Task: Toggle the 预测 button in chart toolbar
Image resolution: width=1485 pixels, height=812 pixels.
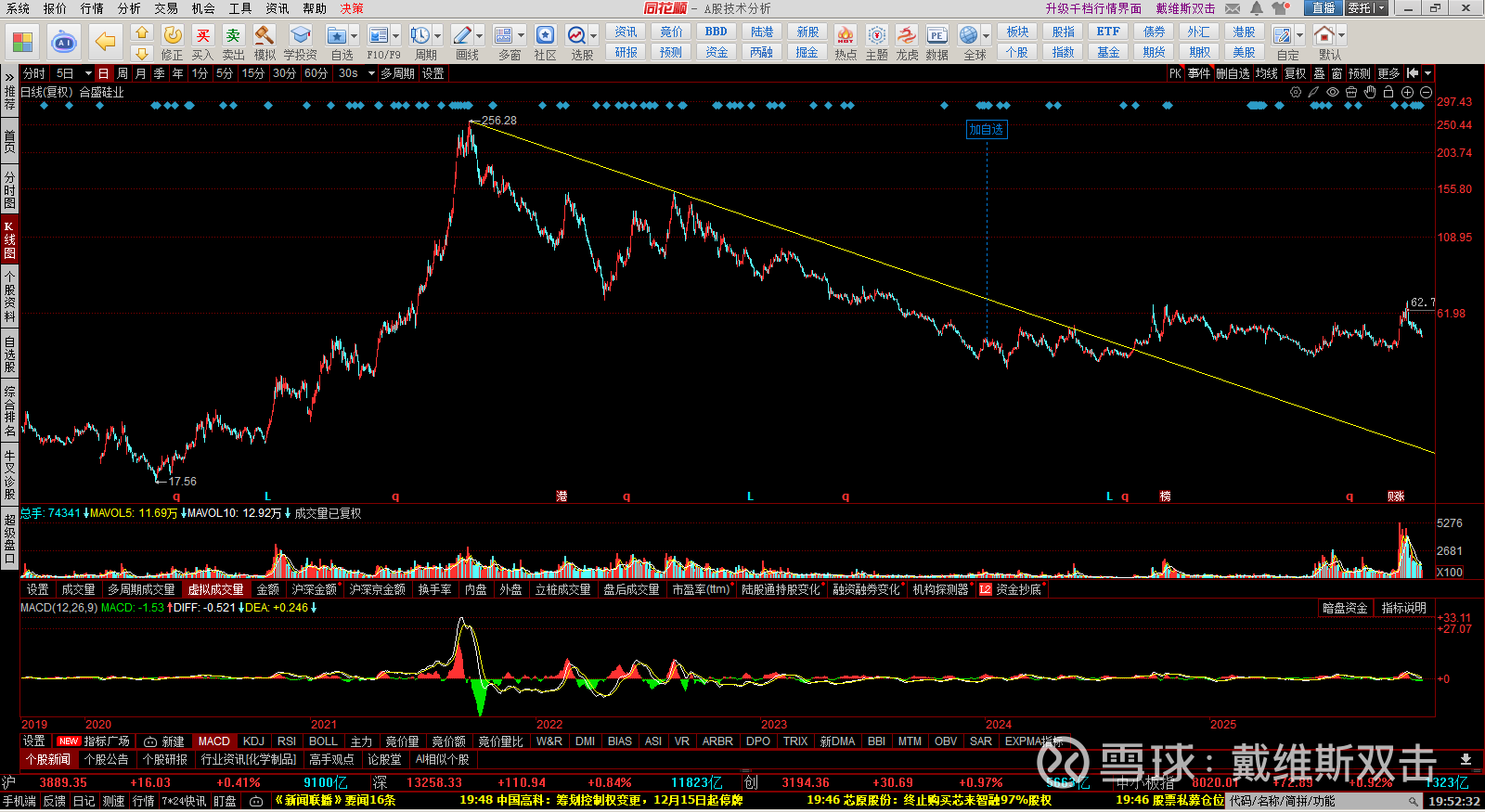Action: [1360, 73]
